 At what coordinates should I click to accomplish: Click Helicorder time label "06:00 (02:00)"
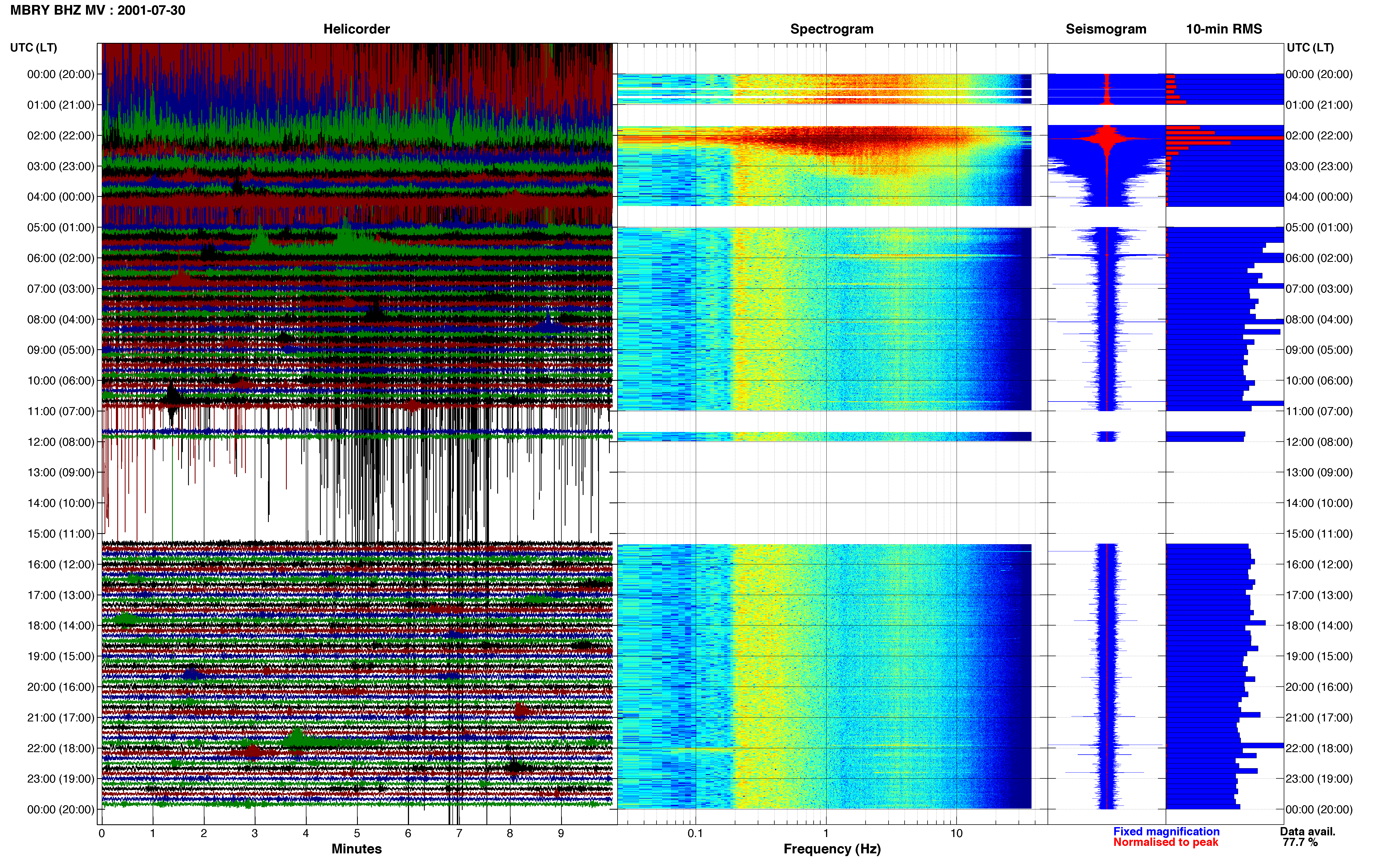pyautogui.click(x=61, y=258)
